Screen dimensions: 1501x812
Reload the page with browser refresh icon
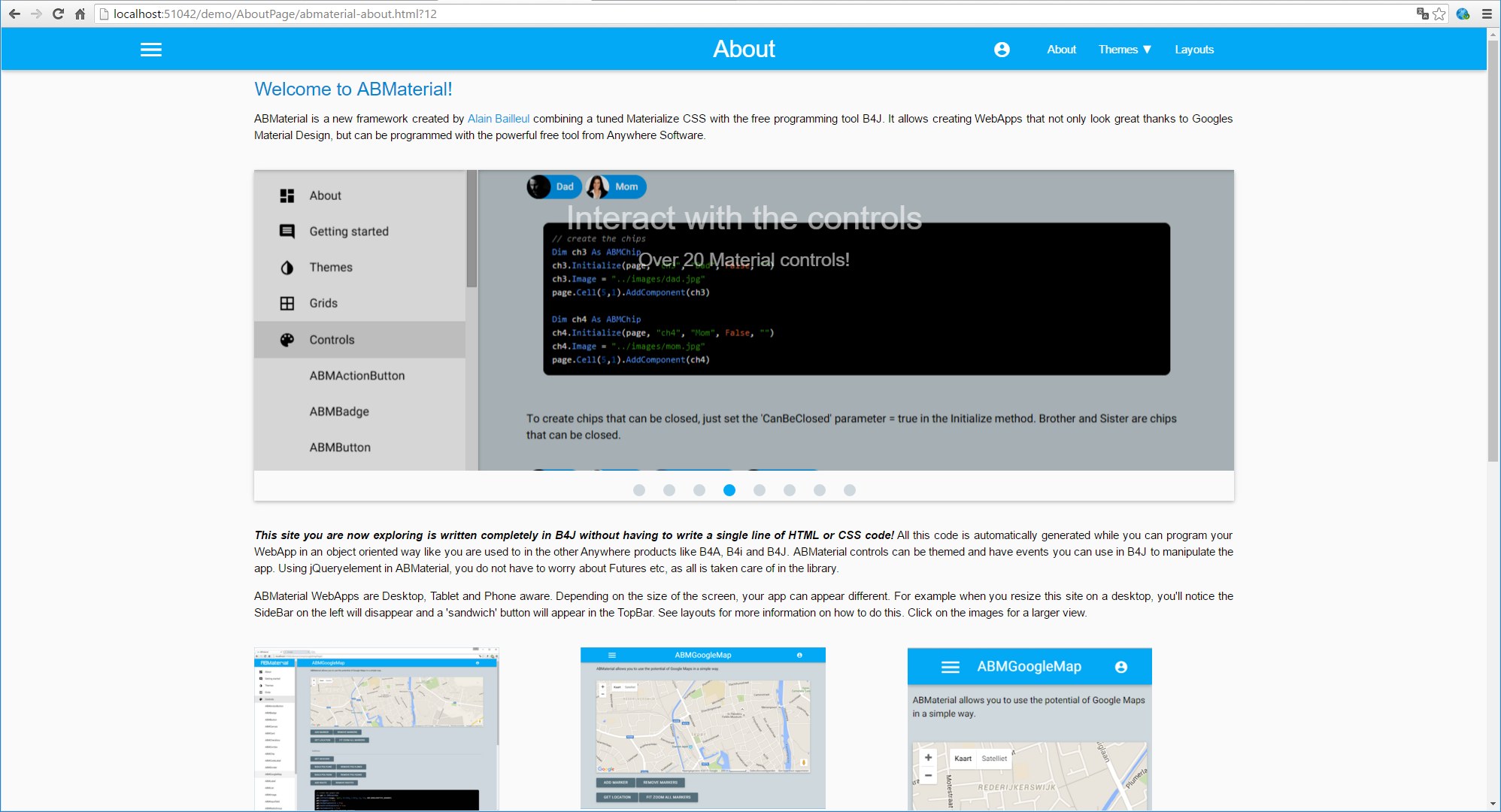[x=58, y=14]
